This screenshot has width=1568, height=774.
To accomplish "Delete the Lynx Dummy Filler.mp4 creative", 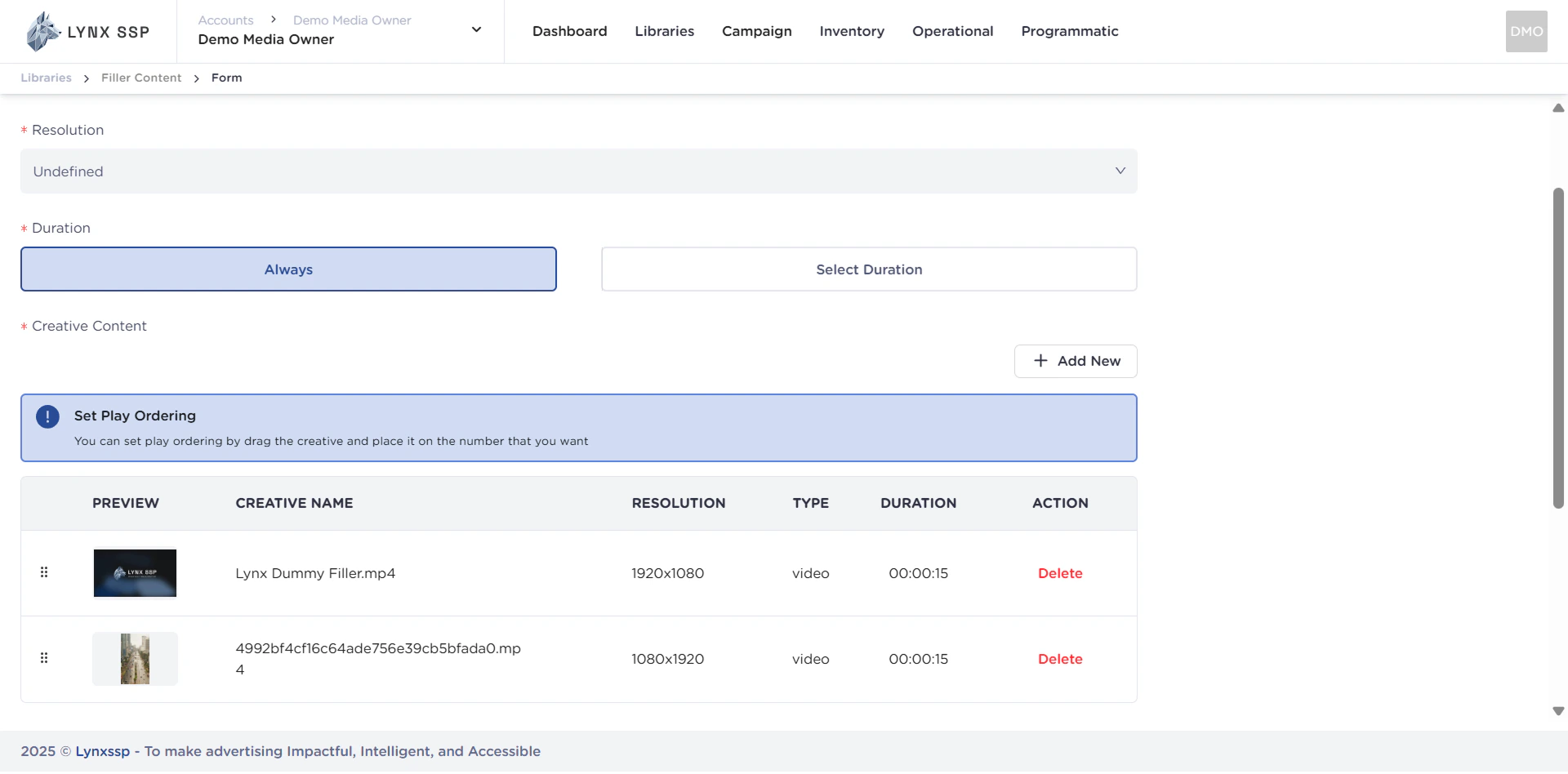I will click(1060, 572).
